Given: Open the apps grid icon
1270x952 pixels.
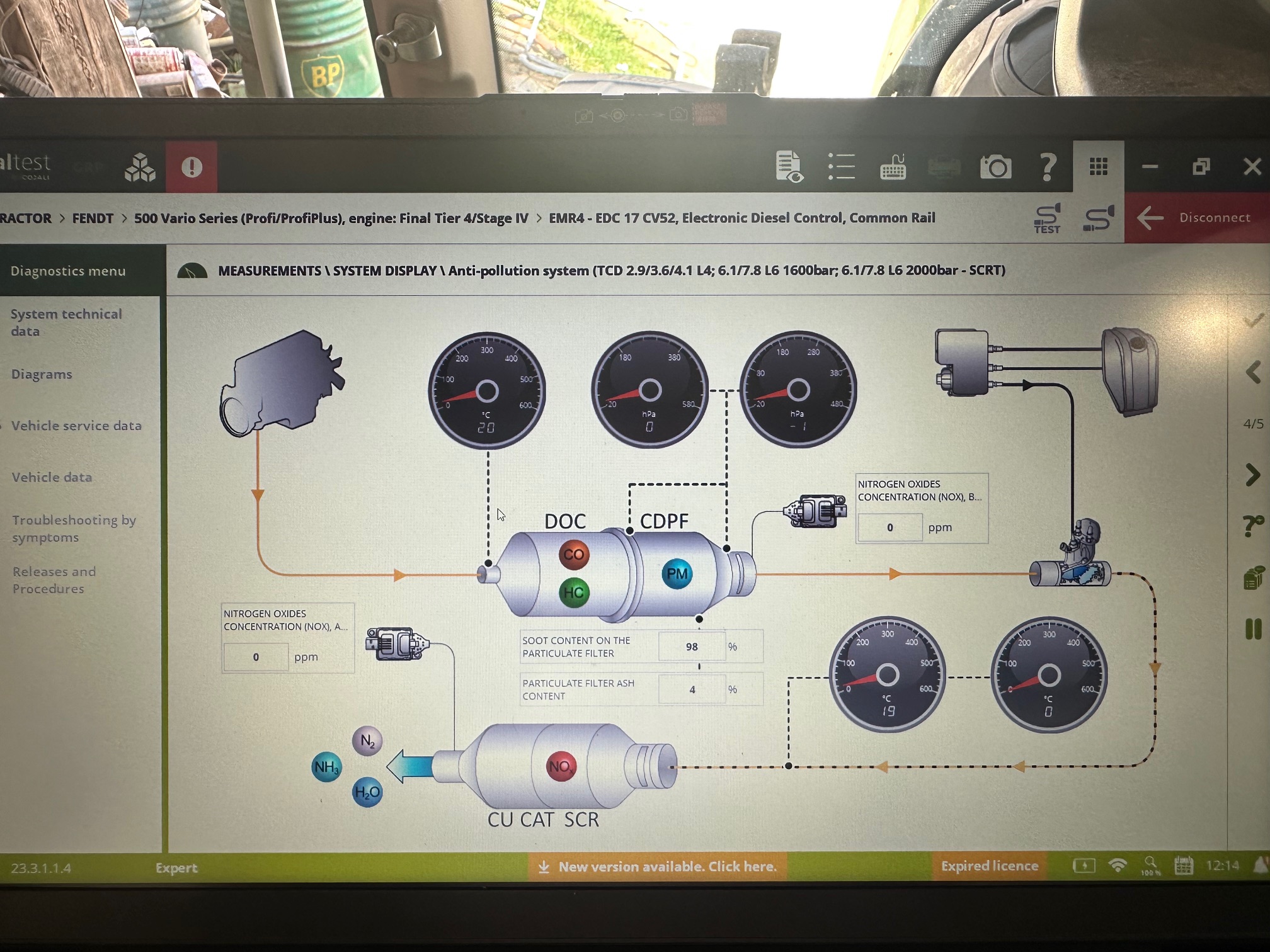Looking at the screenshot, I should [1099, 167].
